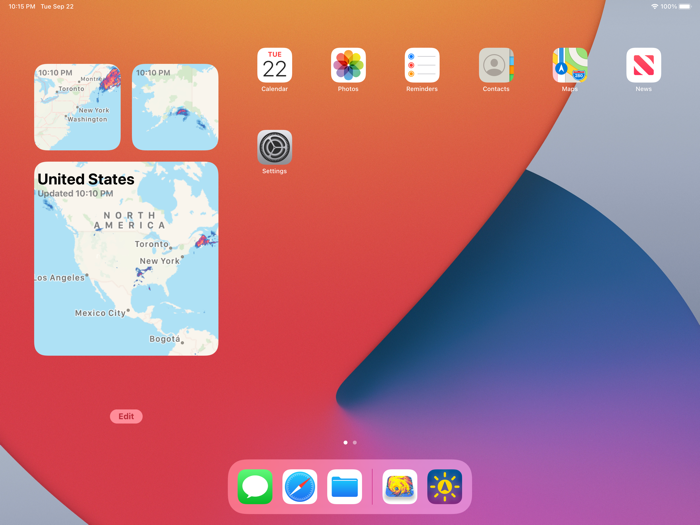Screen dimensions: 700x525
Task: Tap the "Updated 10:10 PM" text in the widget
Action: coord(75,193)
